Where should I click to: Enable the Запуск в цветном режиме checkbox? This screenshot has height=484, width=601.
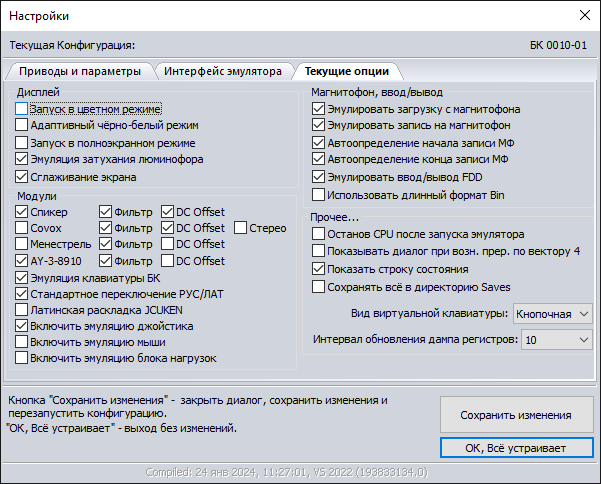click(x=22, y=109)
